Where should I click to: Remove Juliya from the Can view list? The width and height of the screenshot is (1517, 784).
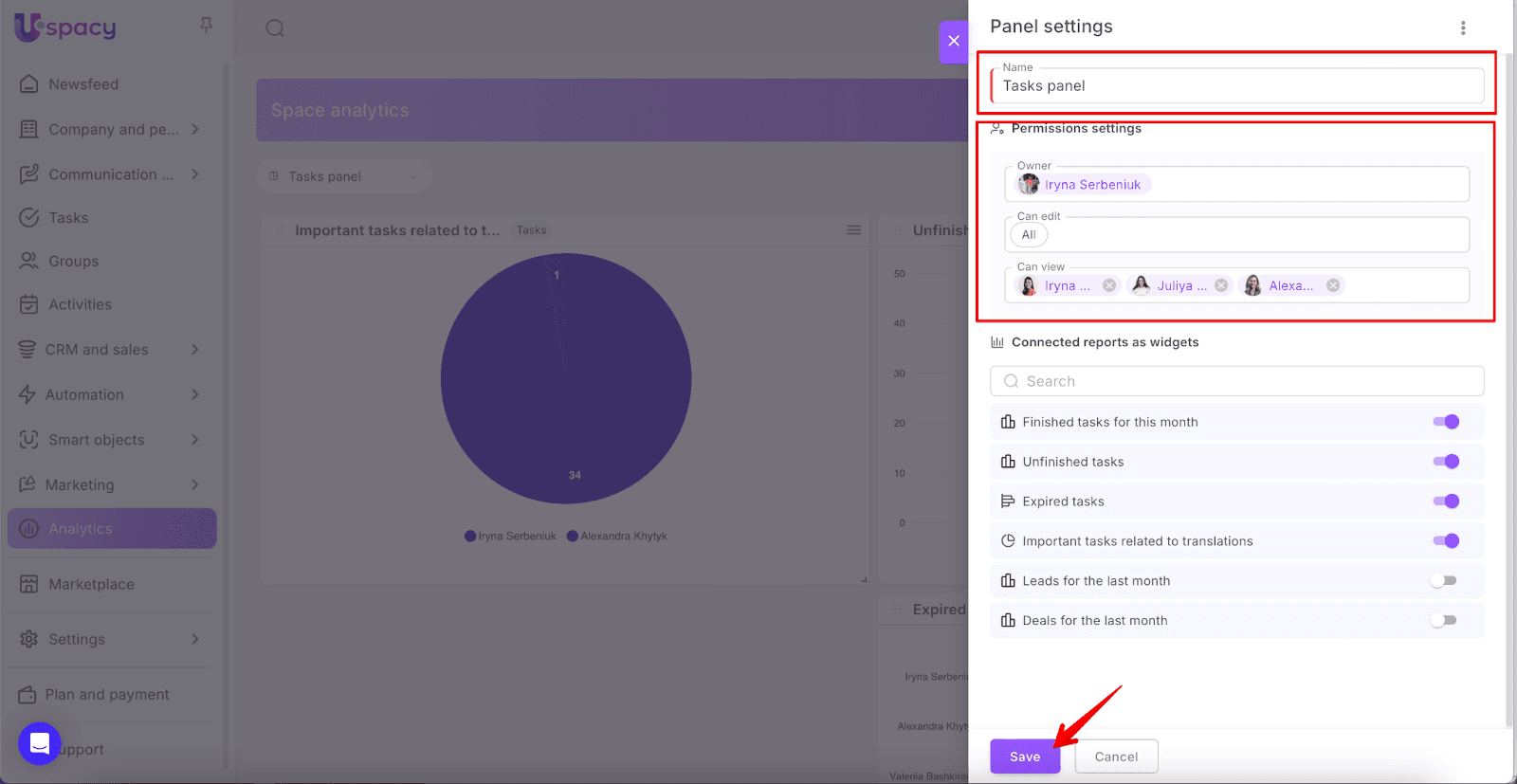[1221, 285]
